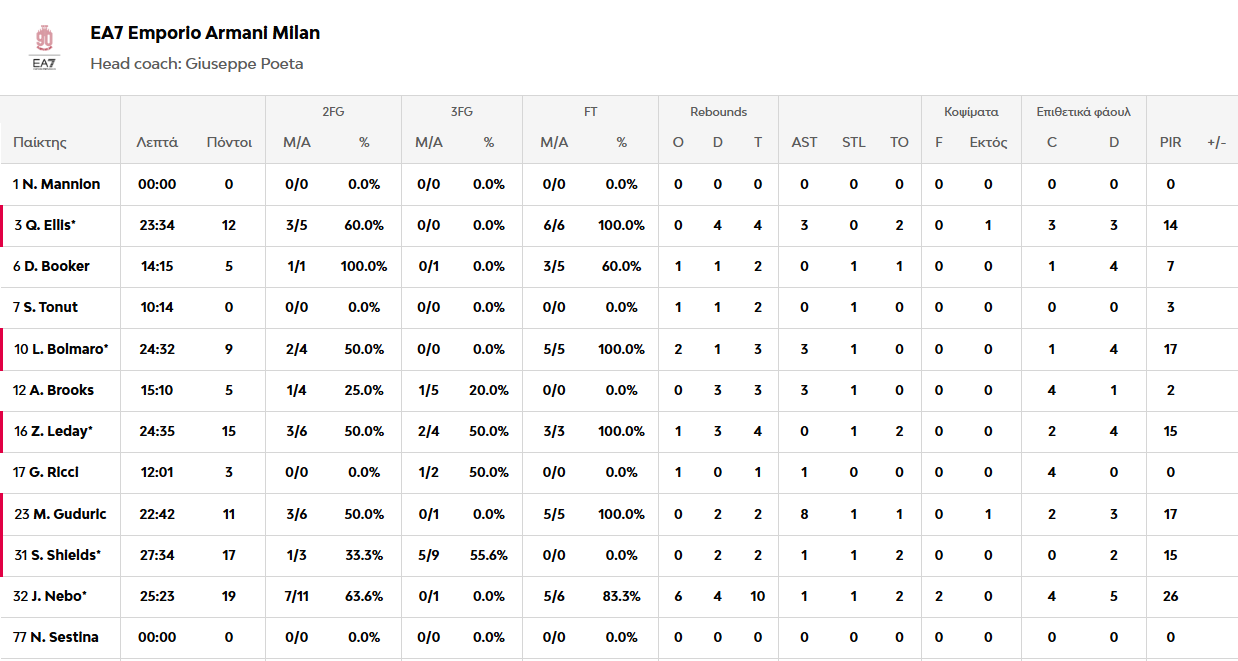
Task: Open the EA7 Emporio Armani Milan team title
Action: point(205,33)
